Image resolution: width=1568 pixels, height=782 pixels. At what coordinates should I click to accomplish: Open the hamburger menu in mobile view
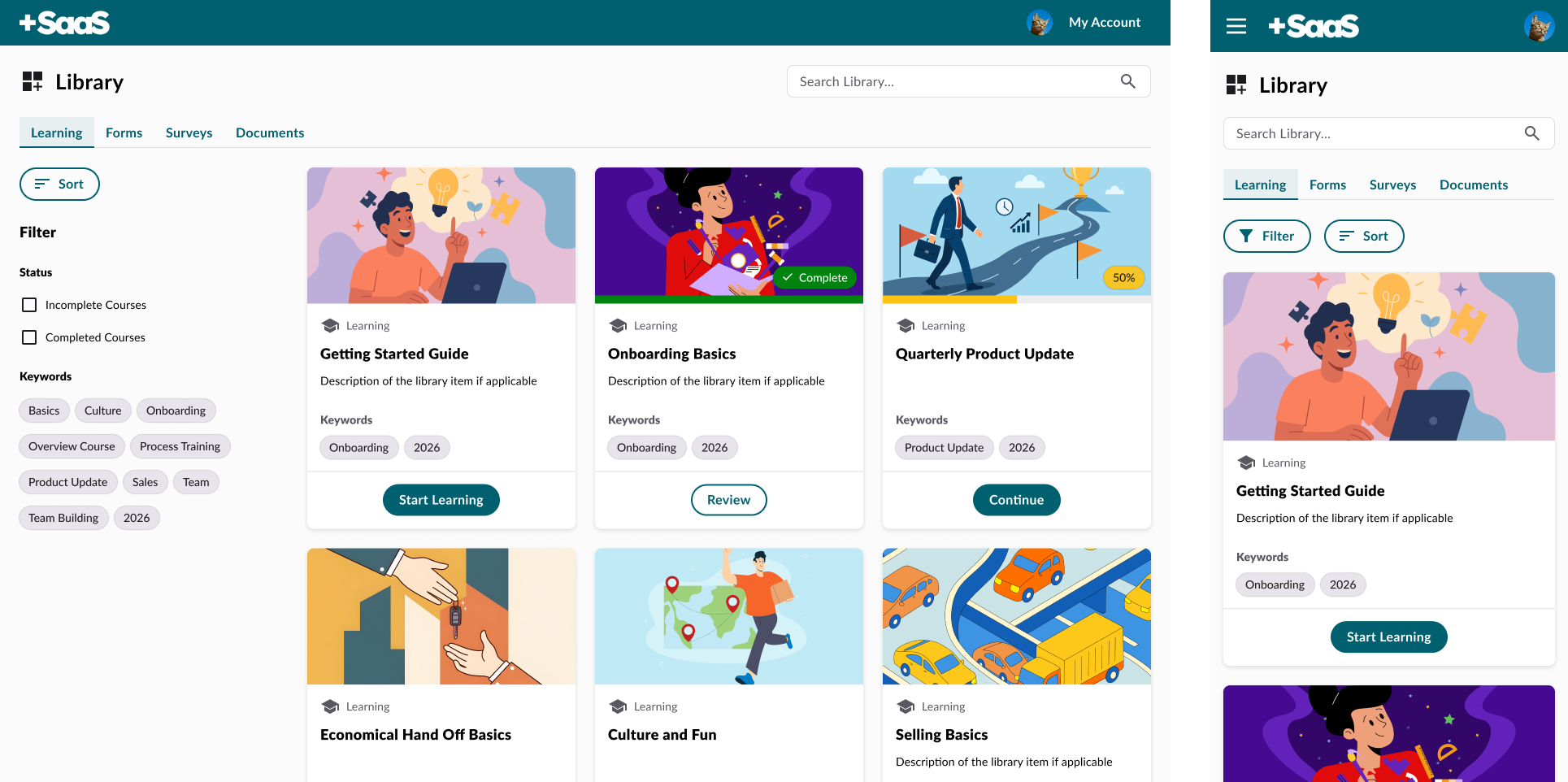tap(1236, 26)
